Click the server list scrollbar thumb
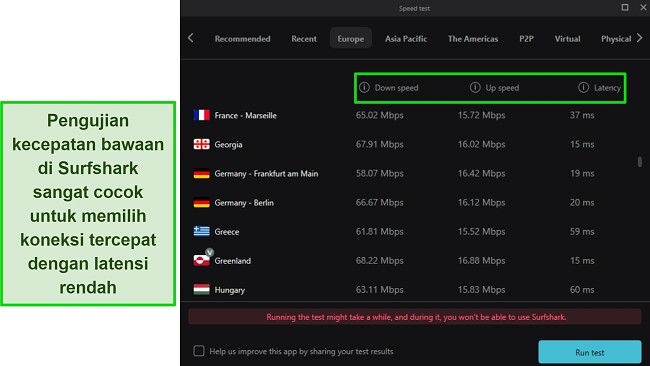The width and height of the screenshot is (650, 366). pyautogui.click(x=640, y=162)
